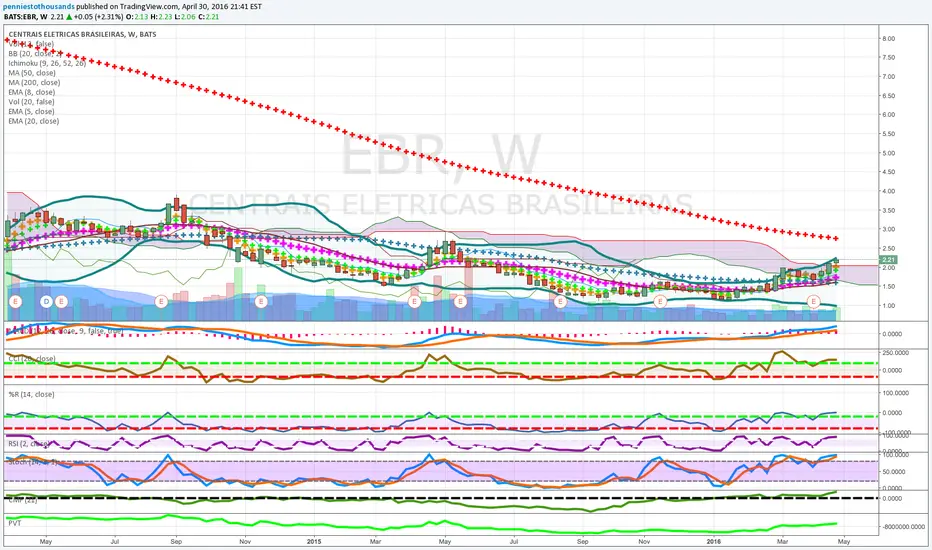This screenshot has width=932, height=550.
Task: Click the green 2.21 current price tag
Action: point(888,260)
